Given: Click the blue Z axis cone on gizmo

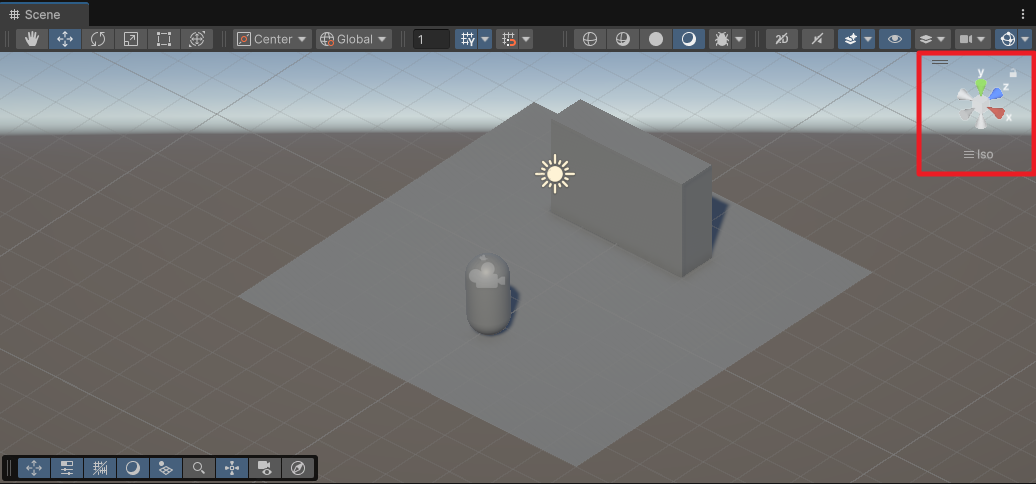Looking at the screenshot, I should [996, 94].
